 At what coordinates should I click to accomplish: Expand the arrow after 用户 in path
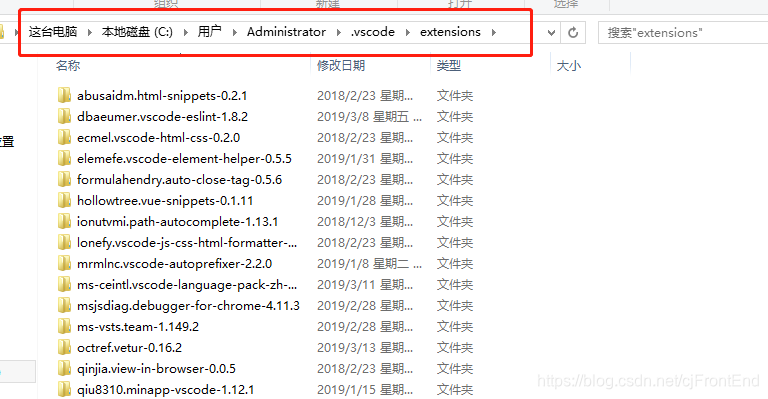point(235,32)
